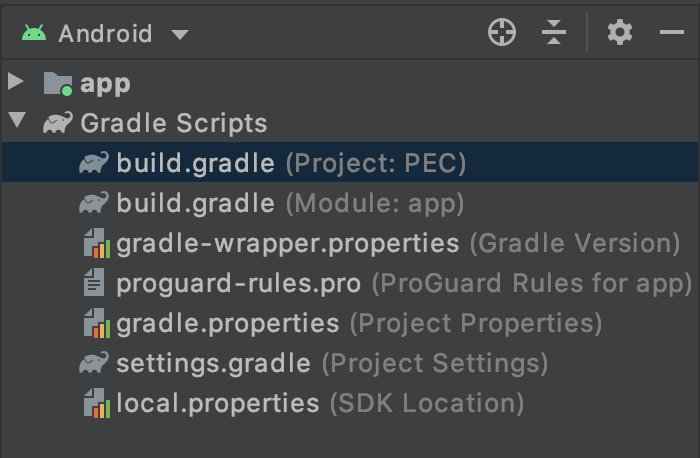700x458 pixels.
Task: Open the Android view dropdown
Action: point(179,34)
